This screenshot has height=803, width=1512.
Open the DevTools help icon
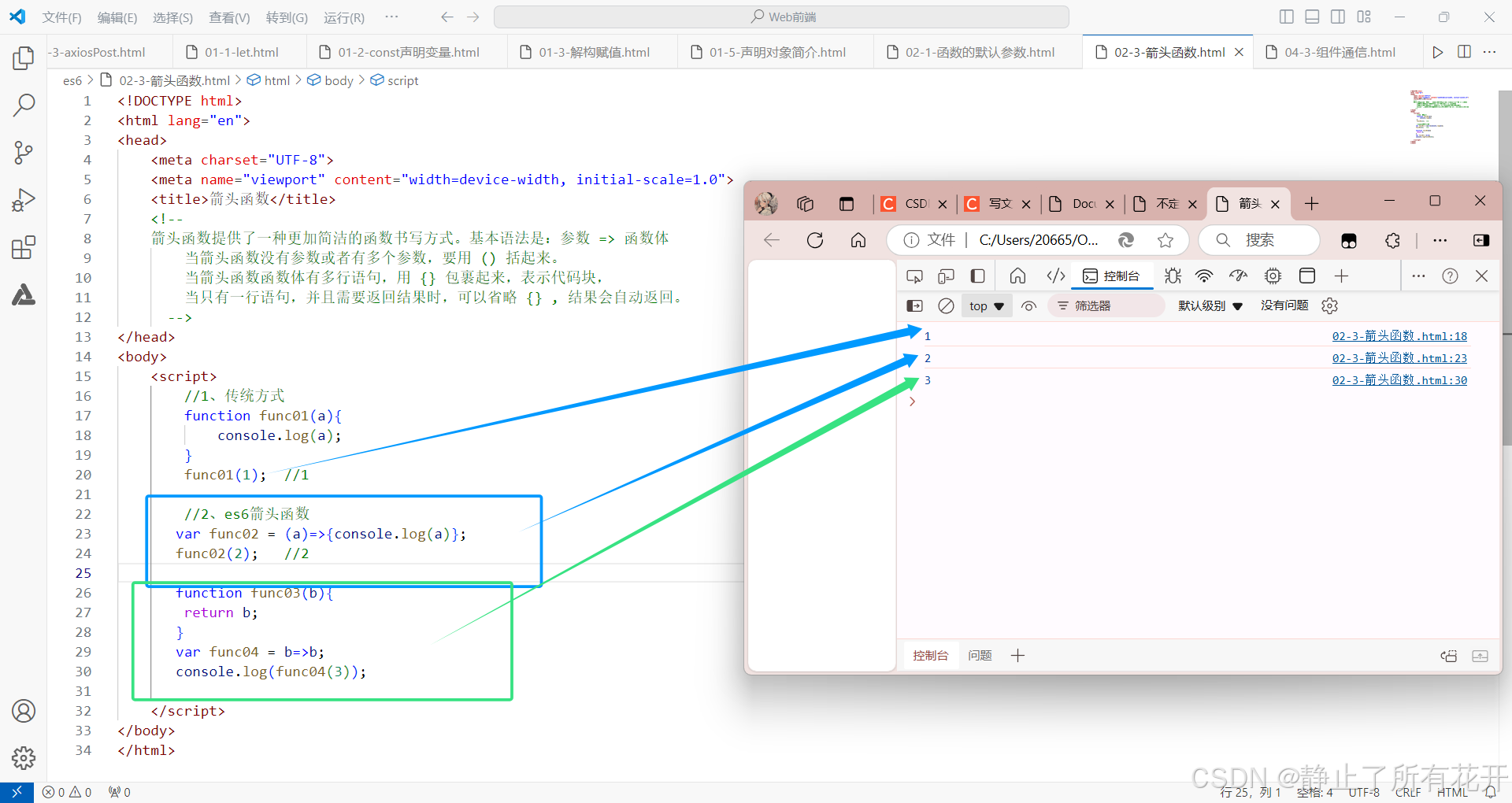[1450, 276]
